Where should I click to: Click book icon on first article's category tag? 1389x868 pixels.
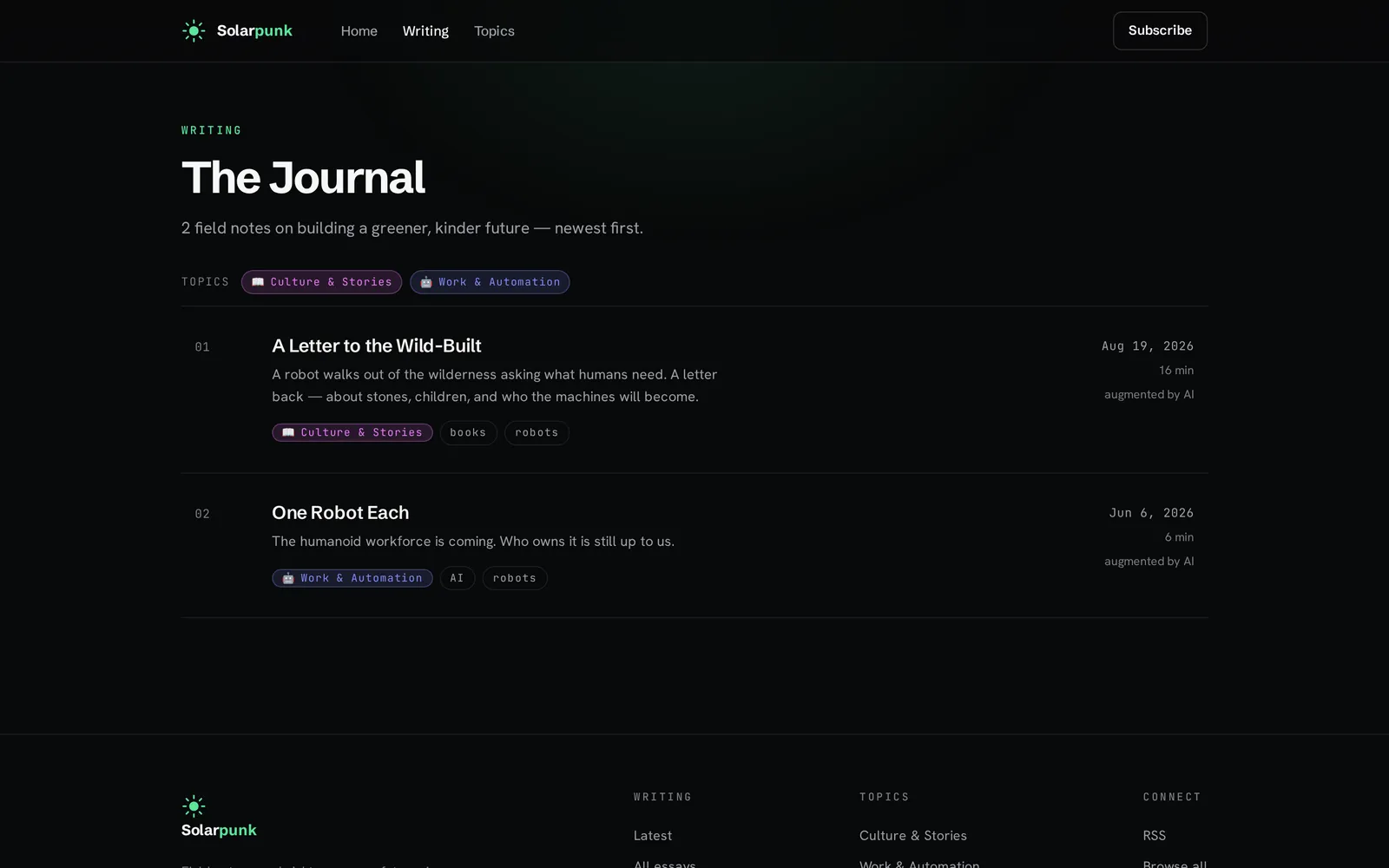pos(288,432)
